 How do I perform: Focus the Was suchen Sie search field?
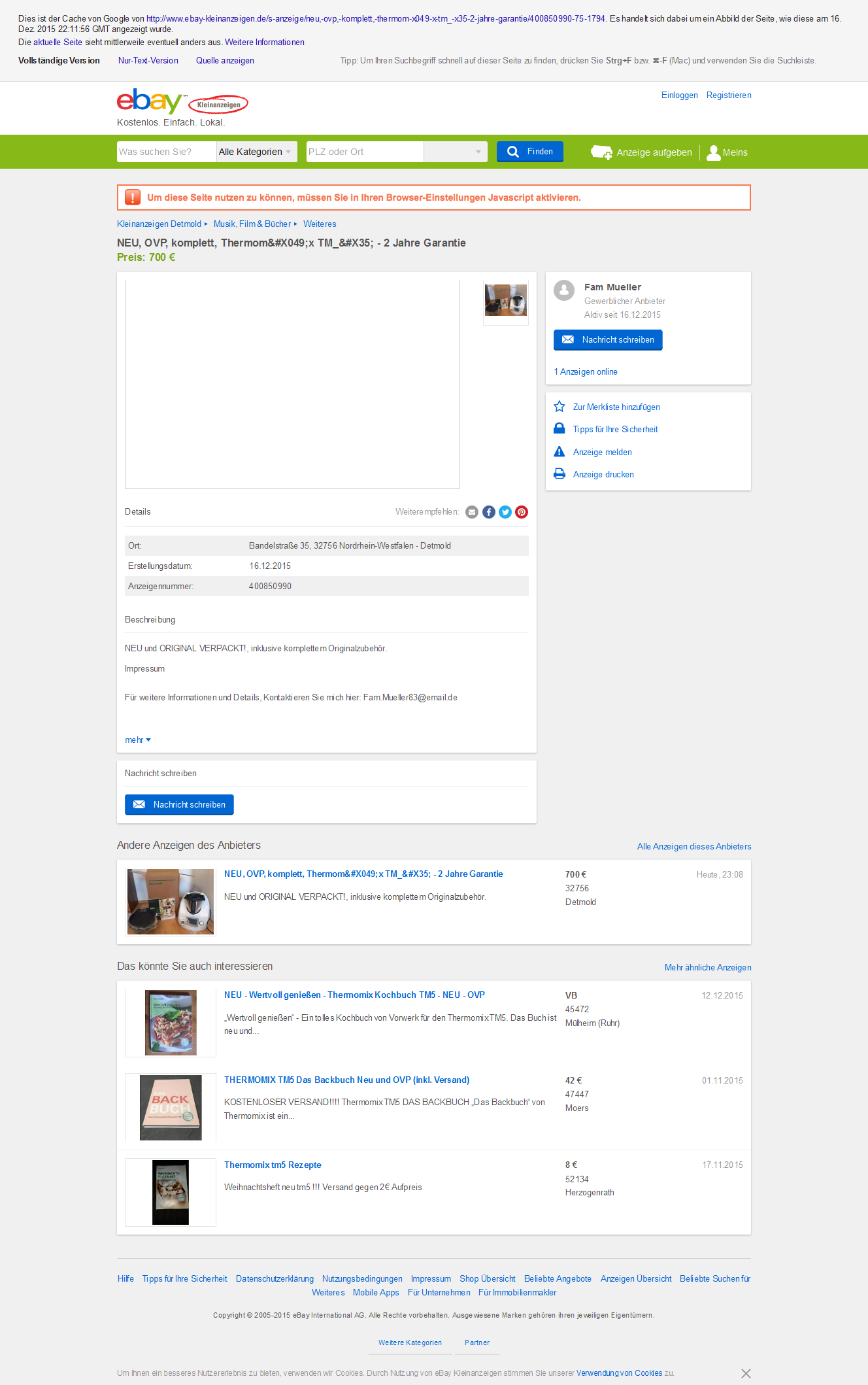point(167,152)
